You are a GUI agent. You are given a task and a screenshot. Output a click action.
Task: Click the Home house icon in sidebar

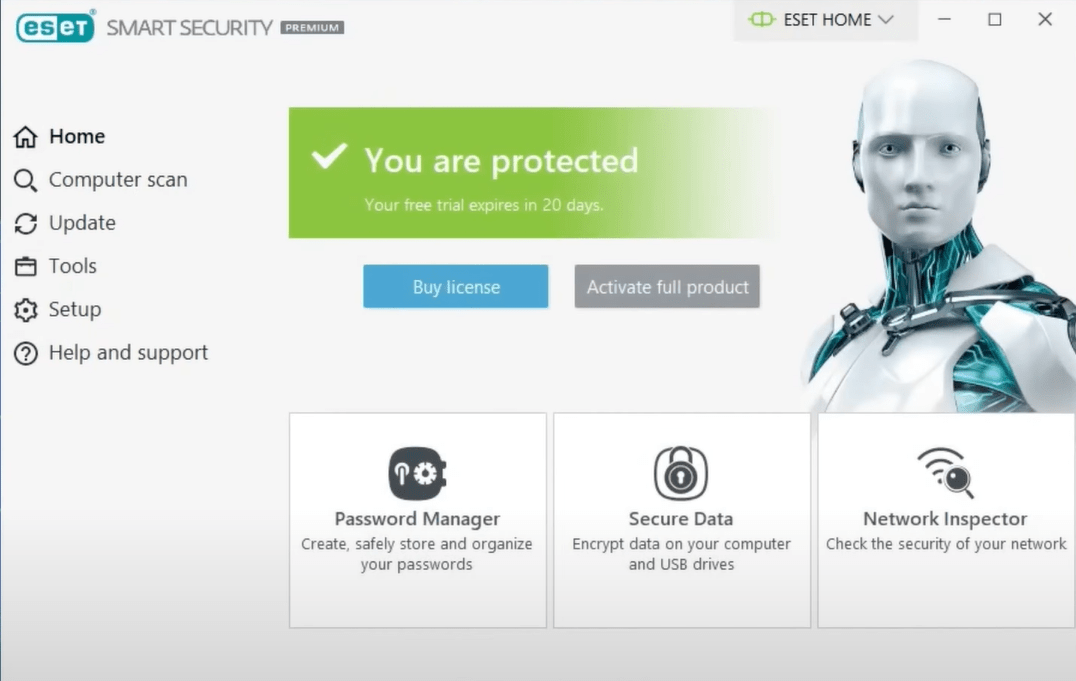25,137
